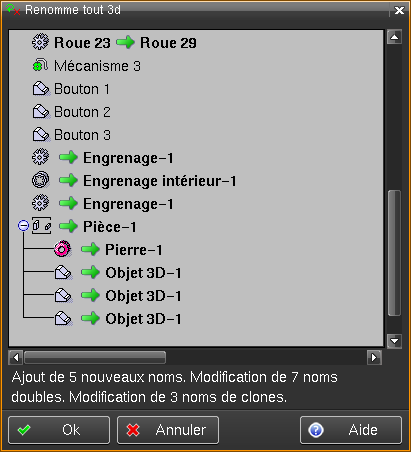Click the vertical scrollbar up arrow
Screen dimensions: 411x452
pos(394,37)
